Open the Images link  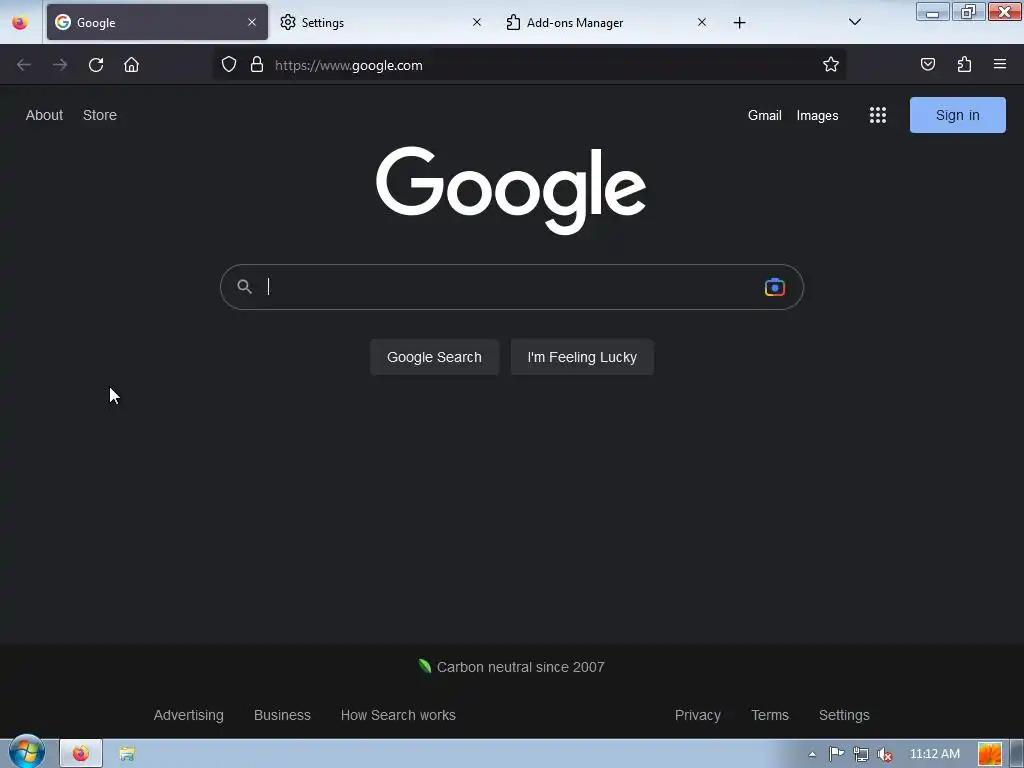point(817,116)
